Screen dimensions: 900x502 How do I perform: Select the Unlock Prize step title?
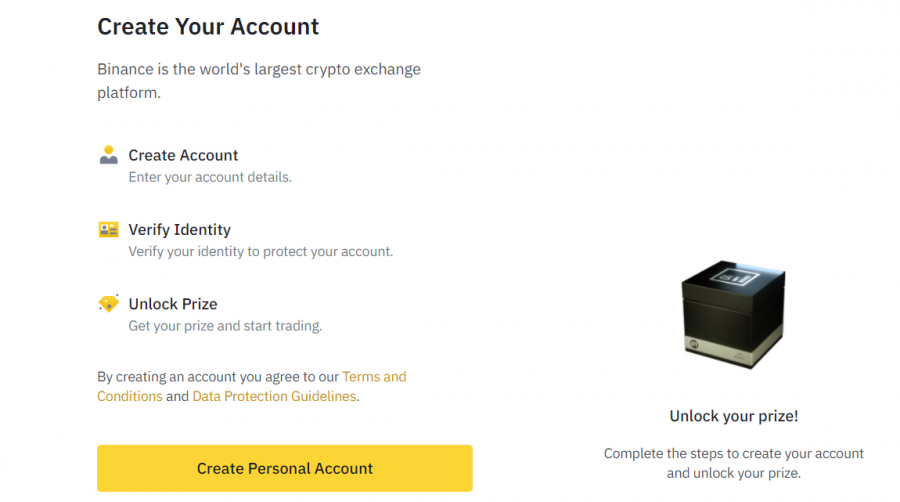(173, 304)
